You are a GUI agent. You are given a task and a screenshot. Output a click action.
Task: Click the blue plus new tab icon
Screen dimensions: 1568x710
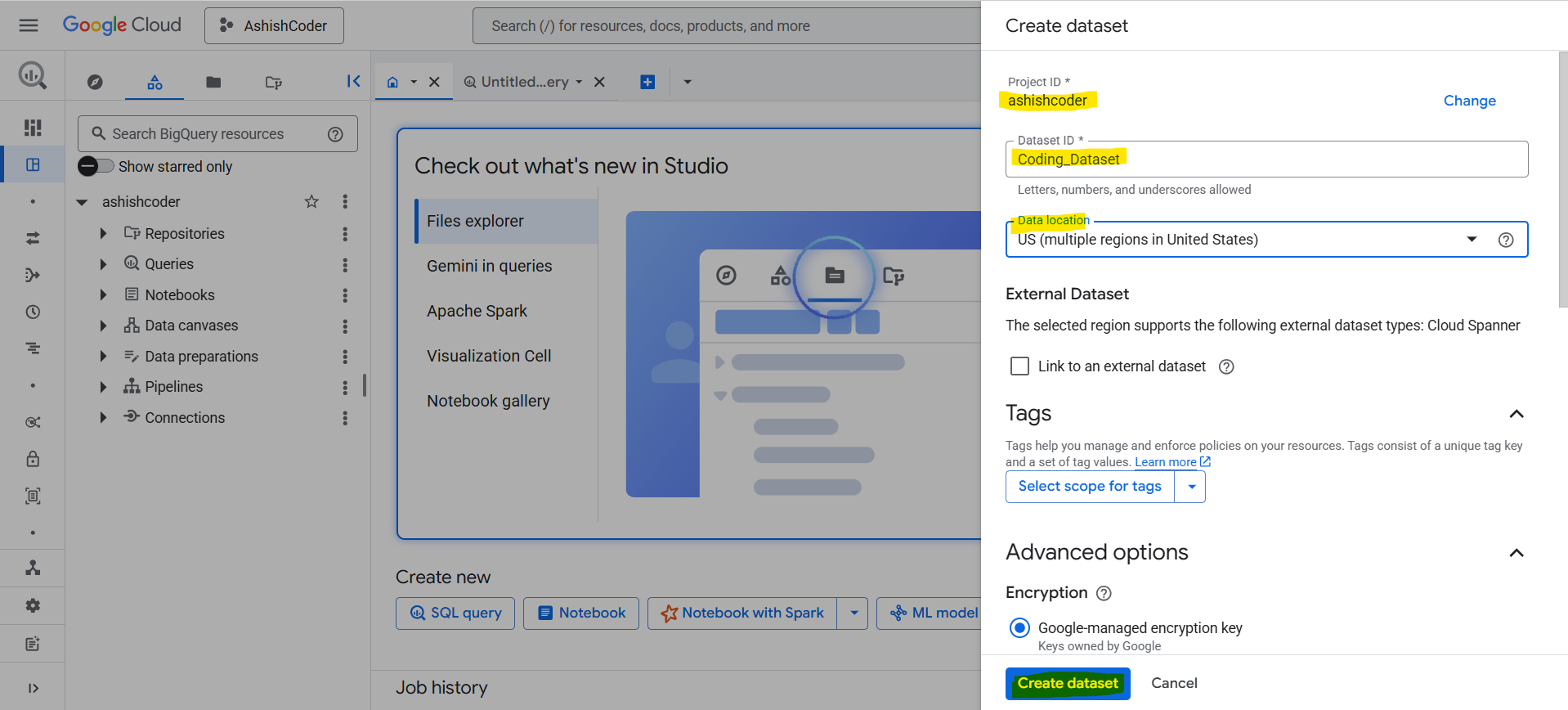[647, 82]
